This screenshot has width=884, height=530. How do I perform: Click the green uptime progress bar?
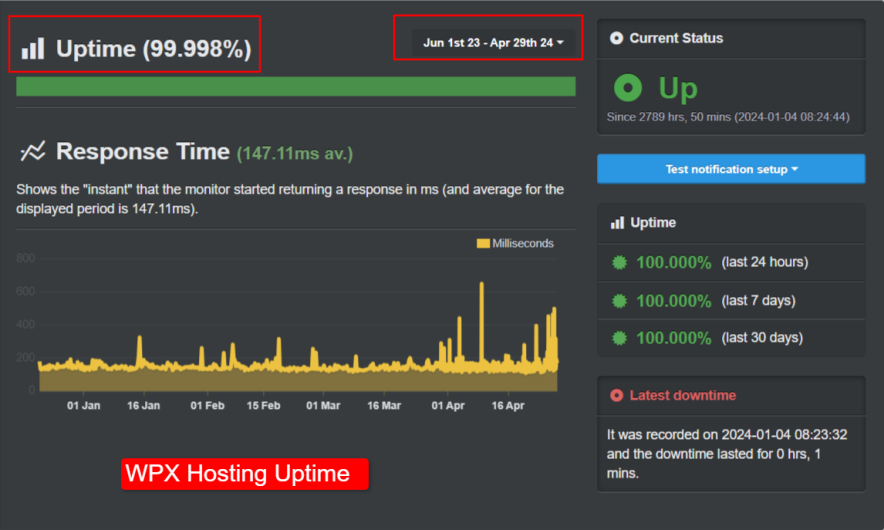tap(296, 87)
